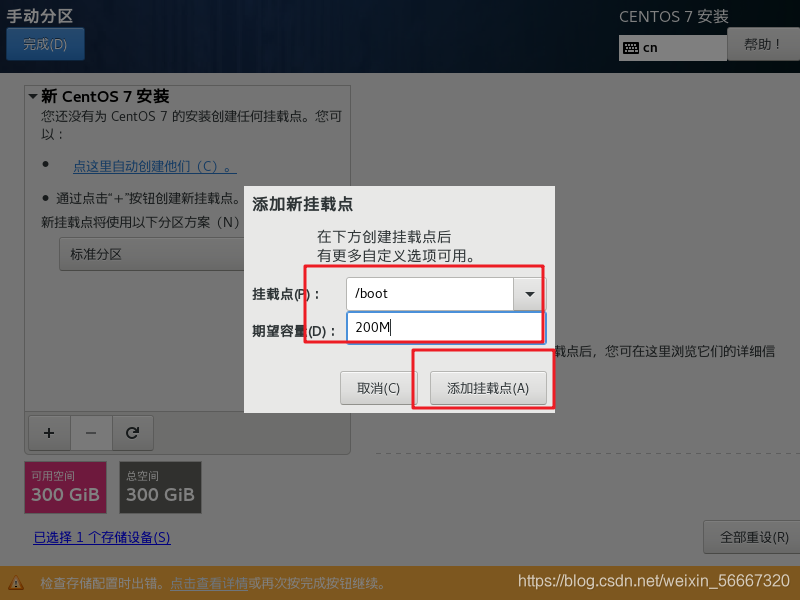Click the 可用空间 300 GiB box
This screenshot has height=600, width=800.
point(65,487)
